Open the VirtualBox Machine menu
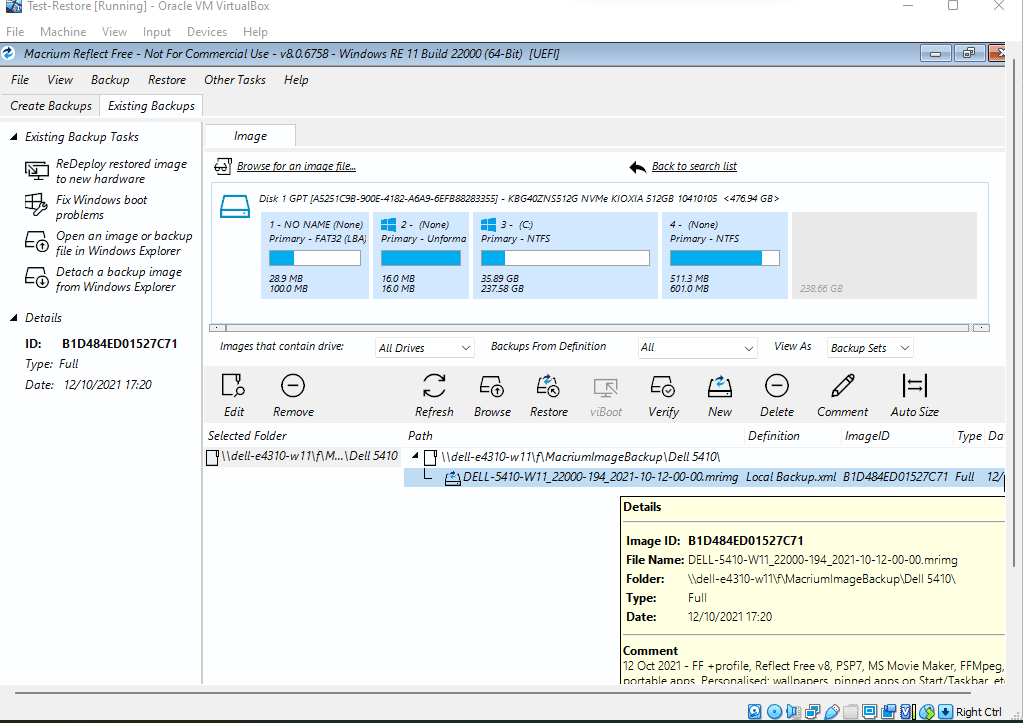Screen dimensions: 1023x723 click(x=63, y=31)
